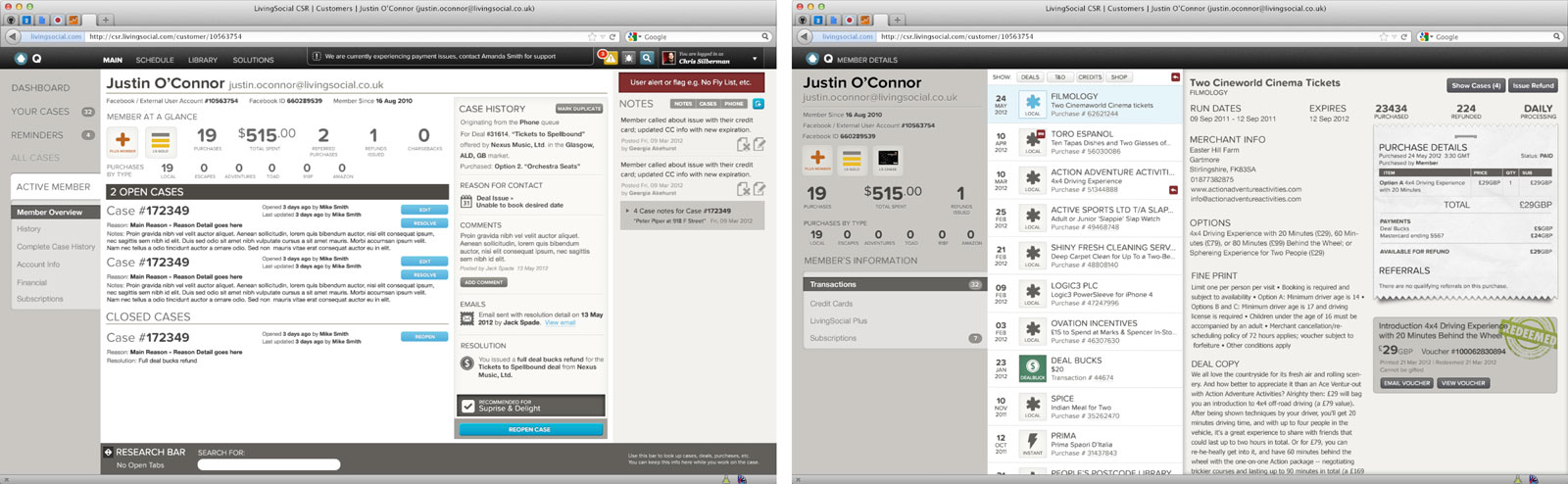The image size is (1568, 484).
Task: Click the bug report icon in left header
Action: click(628, 59)
